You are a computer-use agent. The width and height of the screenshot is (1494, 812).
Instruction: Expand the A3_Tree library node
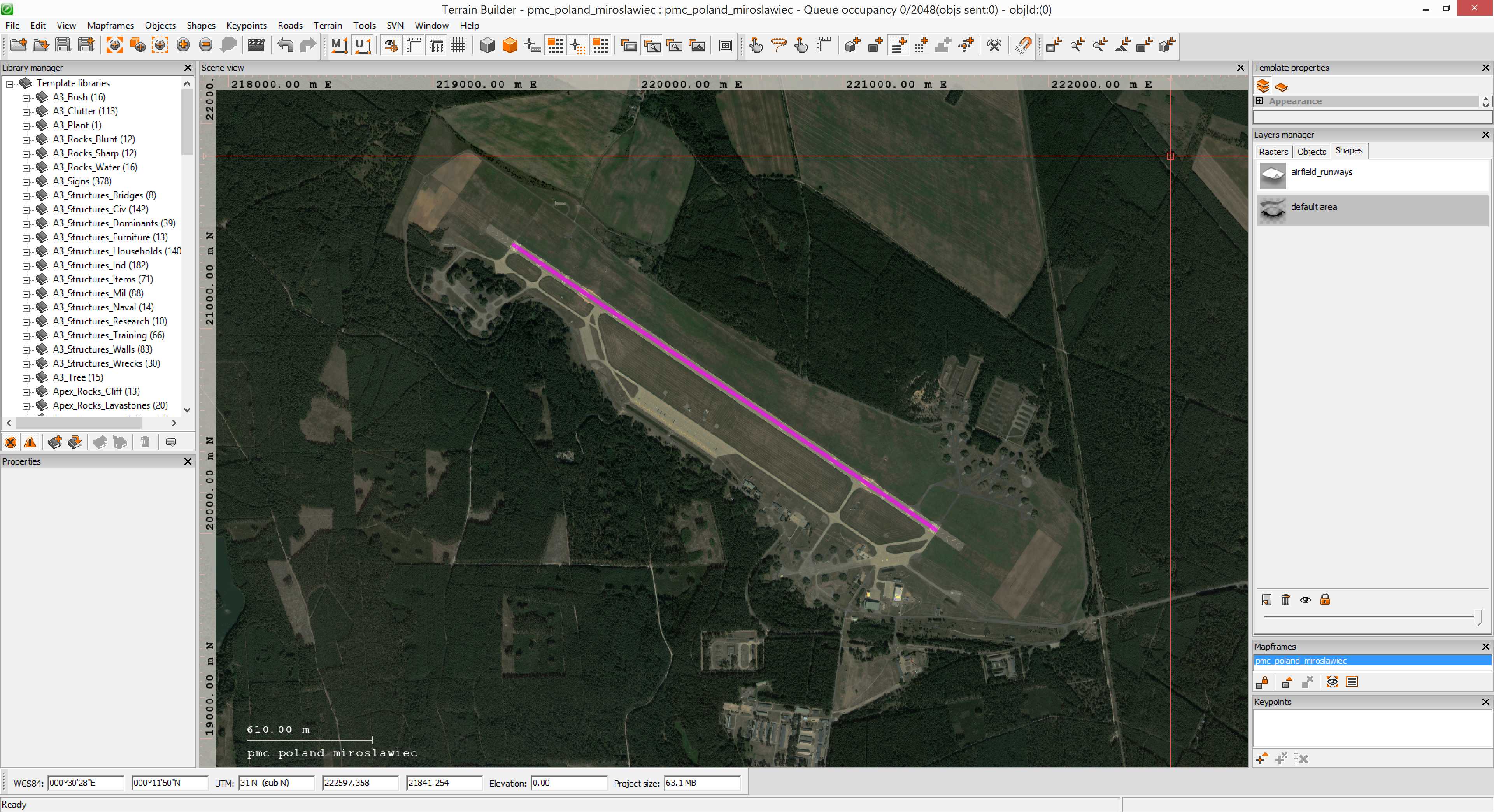pos(26,378)
